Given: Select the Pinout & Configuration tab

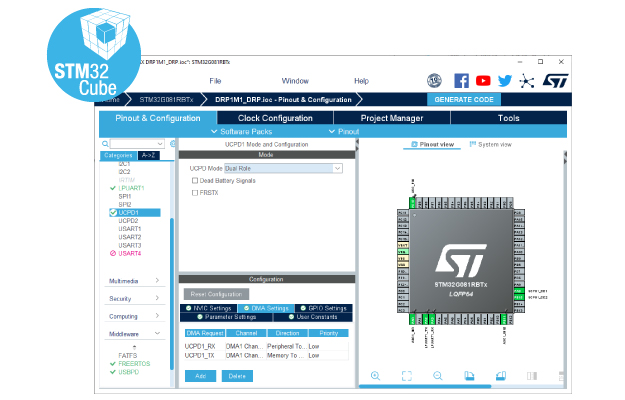Looking at the screenshot, I should tap(158, 118).
